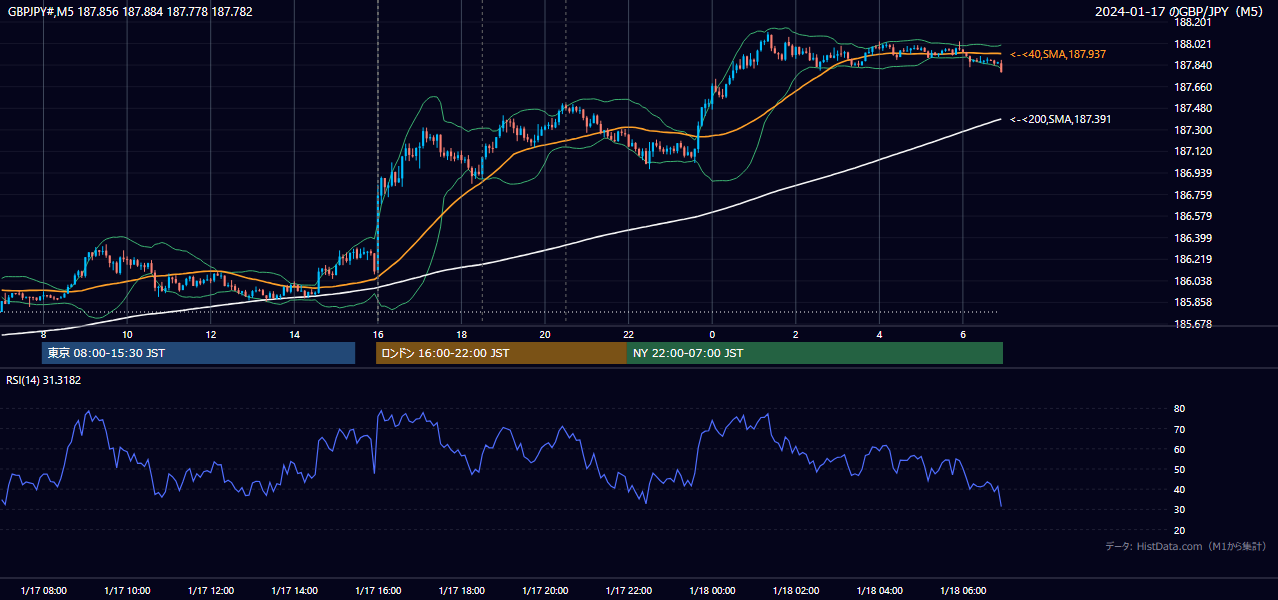The height and width of the screenshot is (600, 1278).
Task: Click the RSI axis level 70 label
Action: click(x=1180, y=429)
